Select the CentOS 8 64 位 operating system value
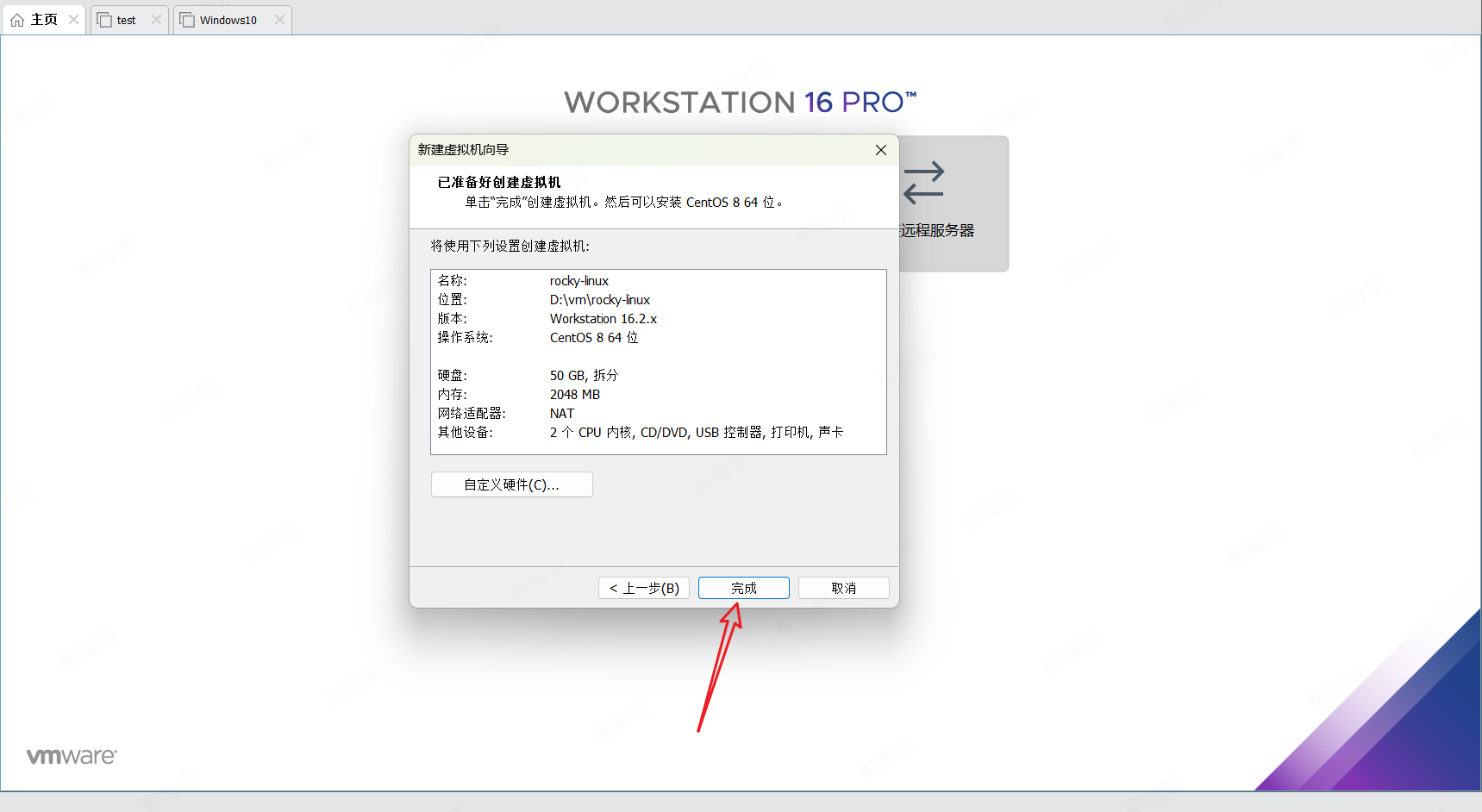Viewport: 1482px width, 812px height. tap(594, 338)
